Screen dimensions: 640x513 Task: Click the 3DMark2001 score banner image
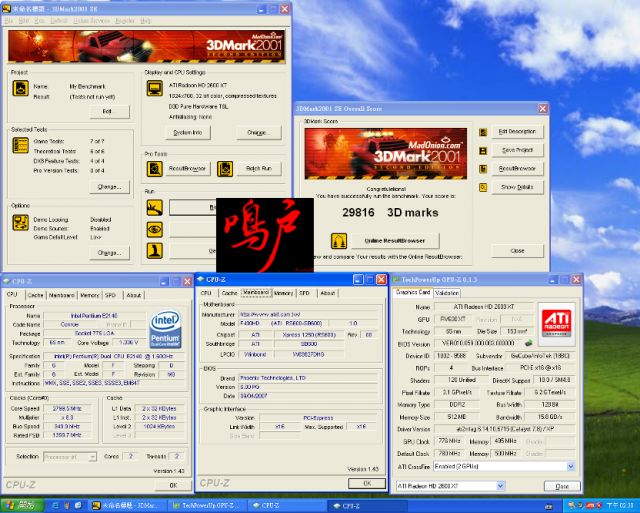tap(386, 153)
